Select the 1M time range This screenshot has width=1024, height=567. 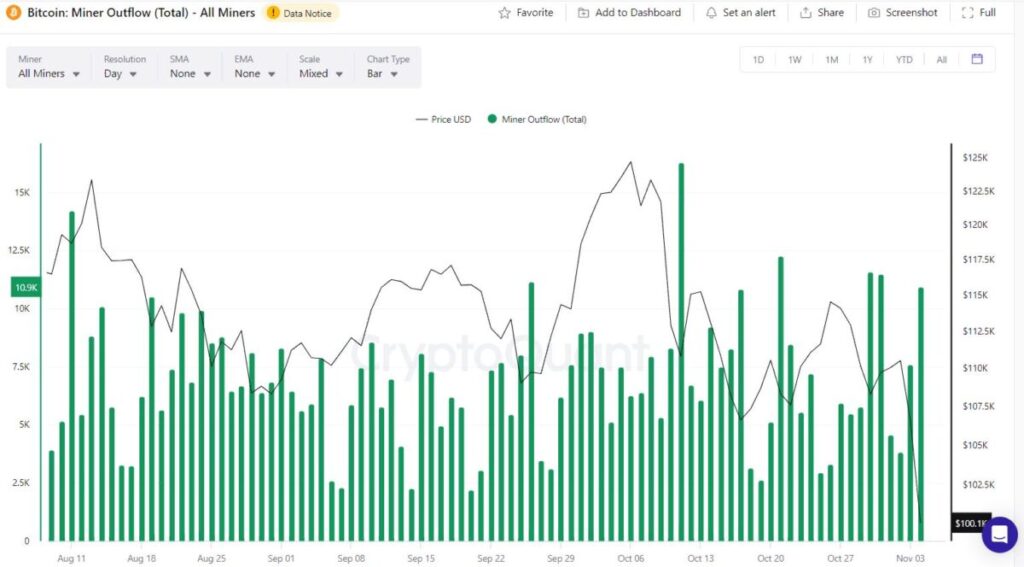(831, 60)
